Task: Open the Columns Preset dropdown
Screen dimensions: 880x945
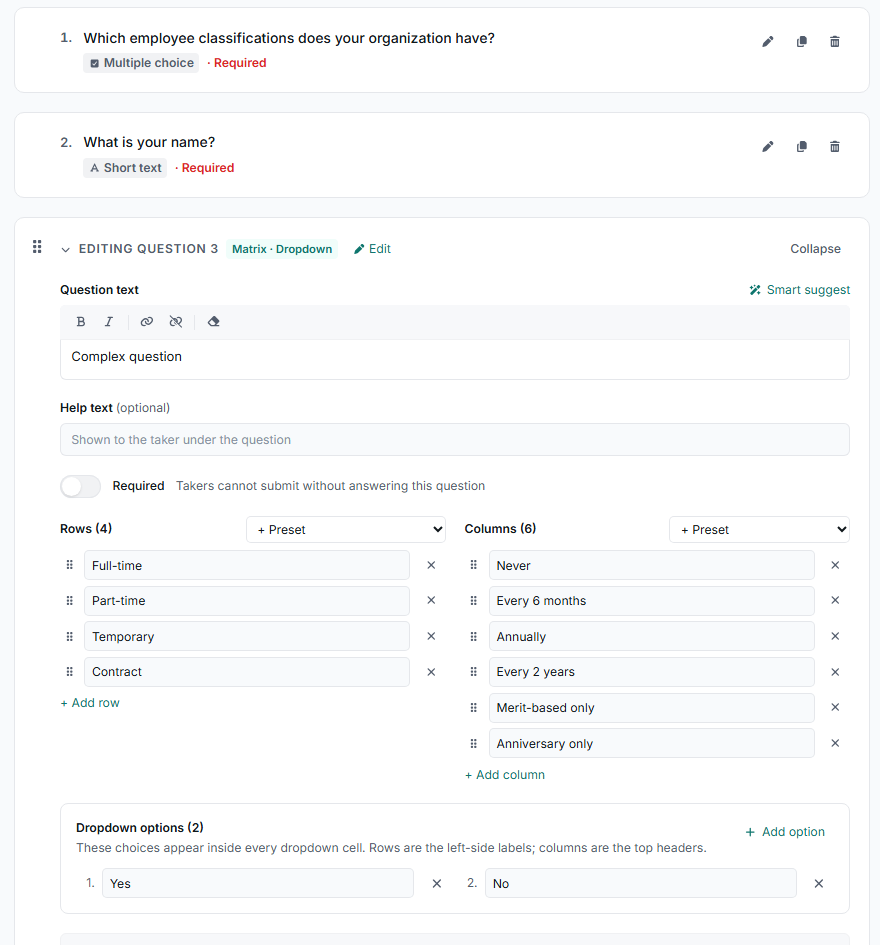Action: click(759, 530)
